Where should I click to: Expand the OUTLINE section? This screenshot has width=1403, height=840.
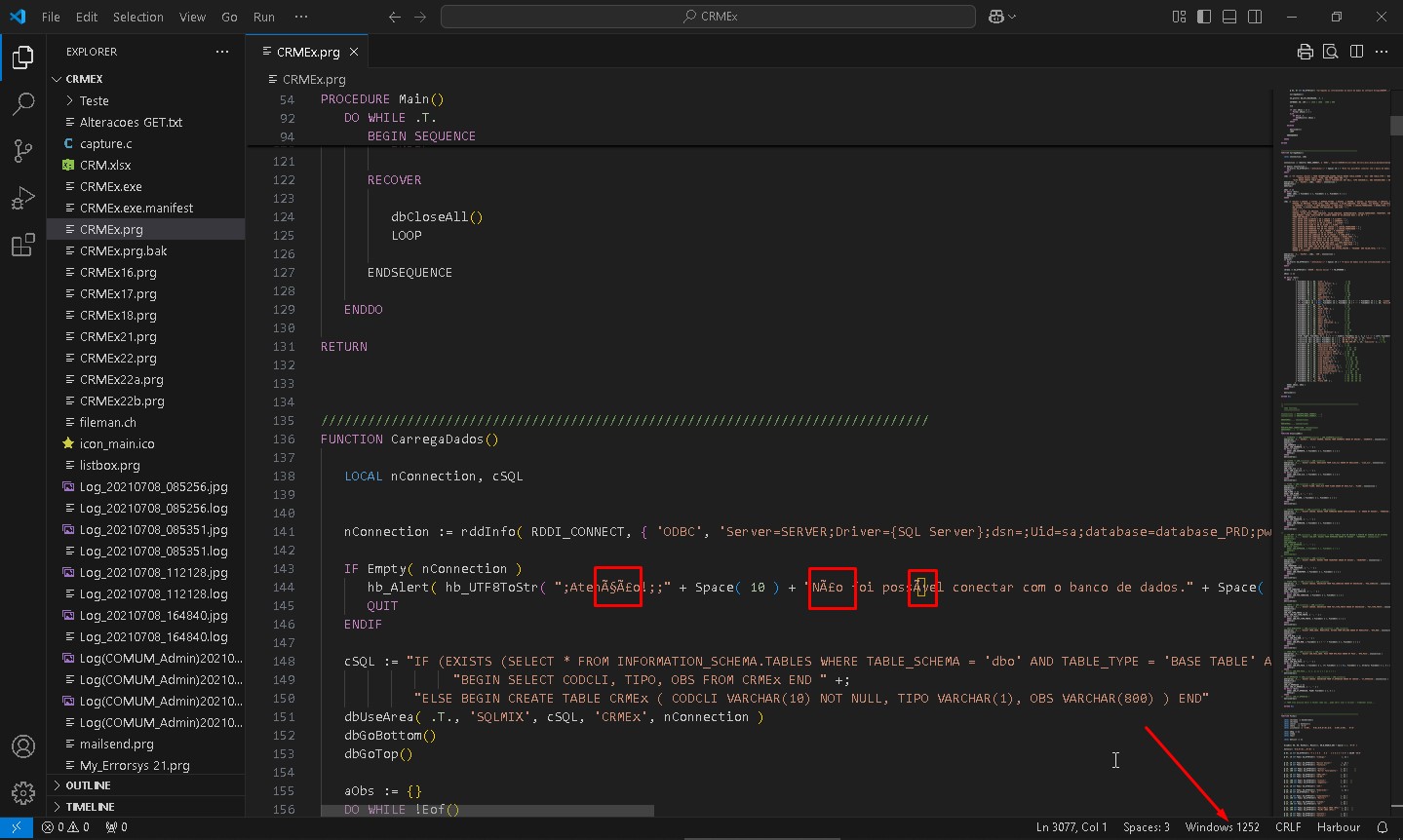[88, 785]
